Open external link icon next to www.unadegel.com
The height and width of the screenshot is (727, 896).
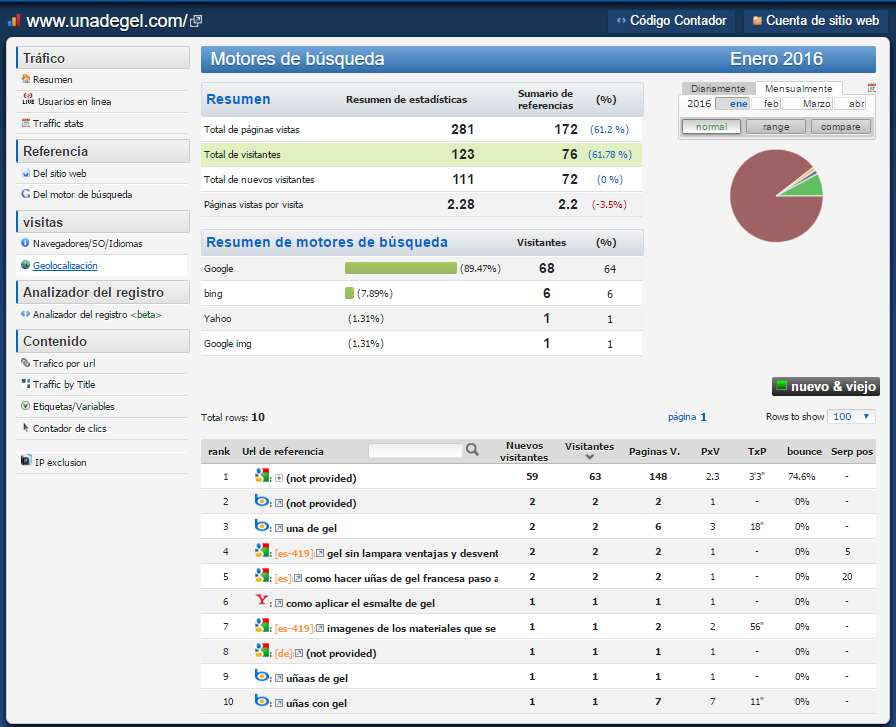[x=196, y=21]
